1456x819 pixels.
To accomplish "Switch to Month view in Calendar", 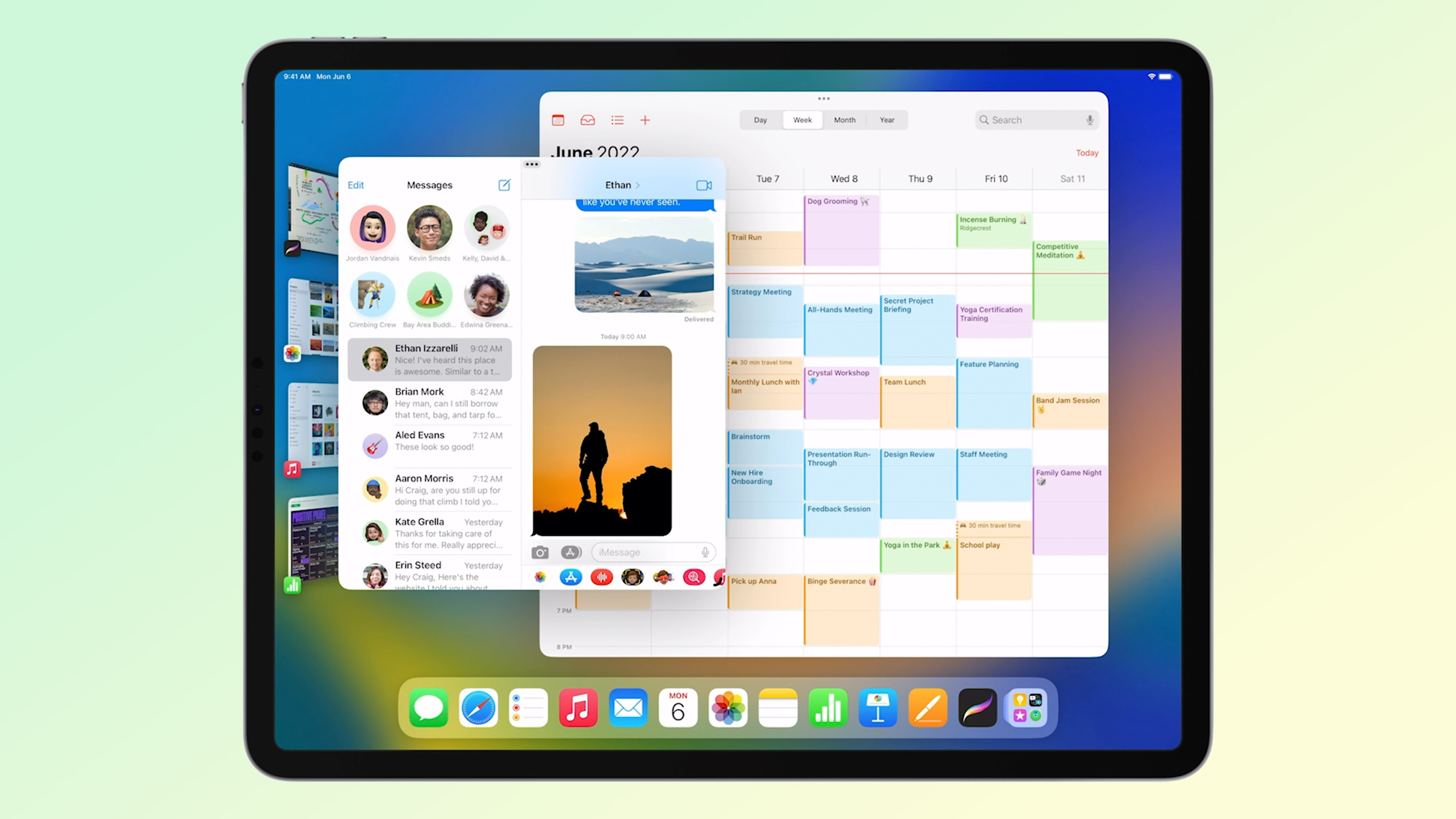I will [843, 120].
